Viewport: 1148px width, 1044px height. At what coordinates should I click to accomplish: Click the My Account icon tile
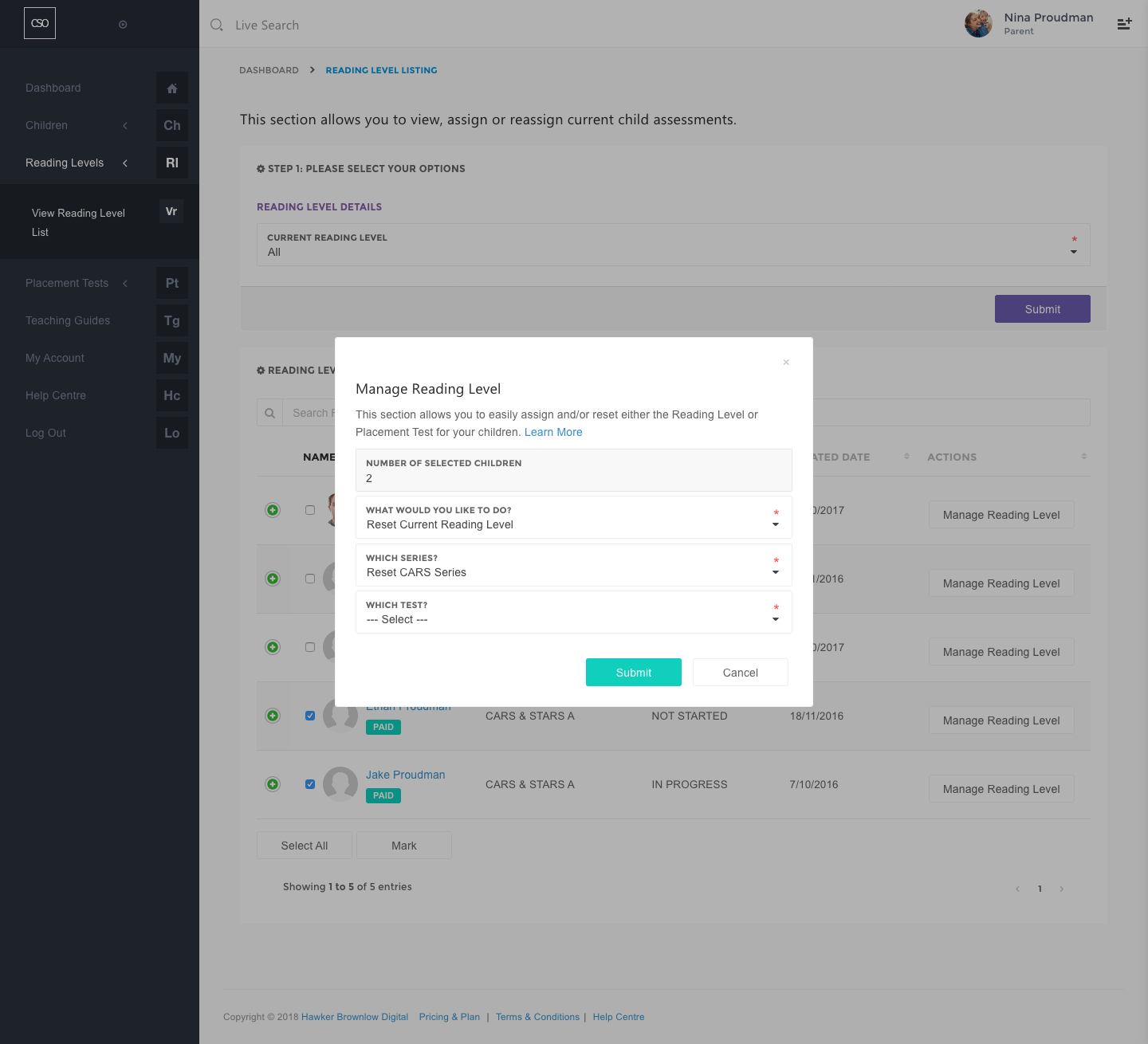(x=172, y=359)
